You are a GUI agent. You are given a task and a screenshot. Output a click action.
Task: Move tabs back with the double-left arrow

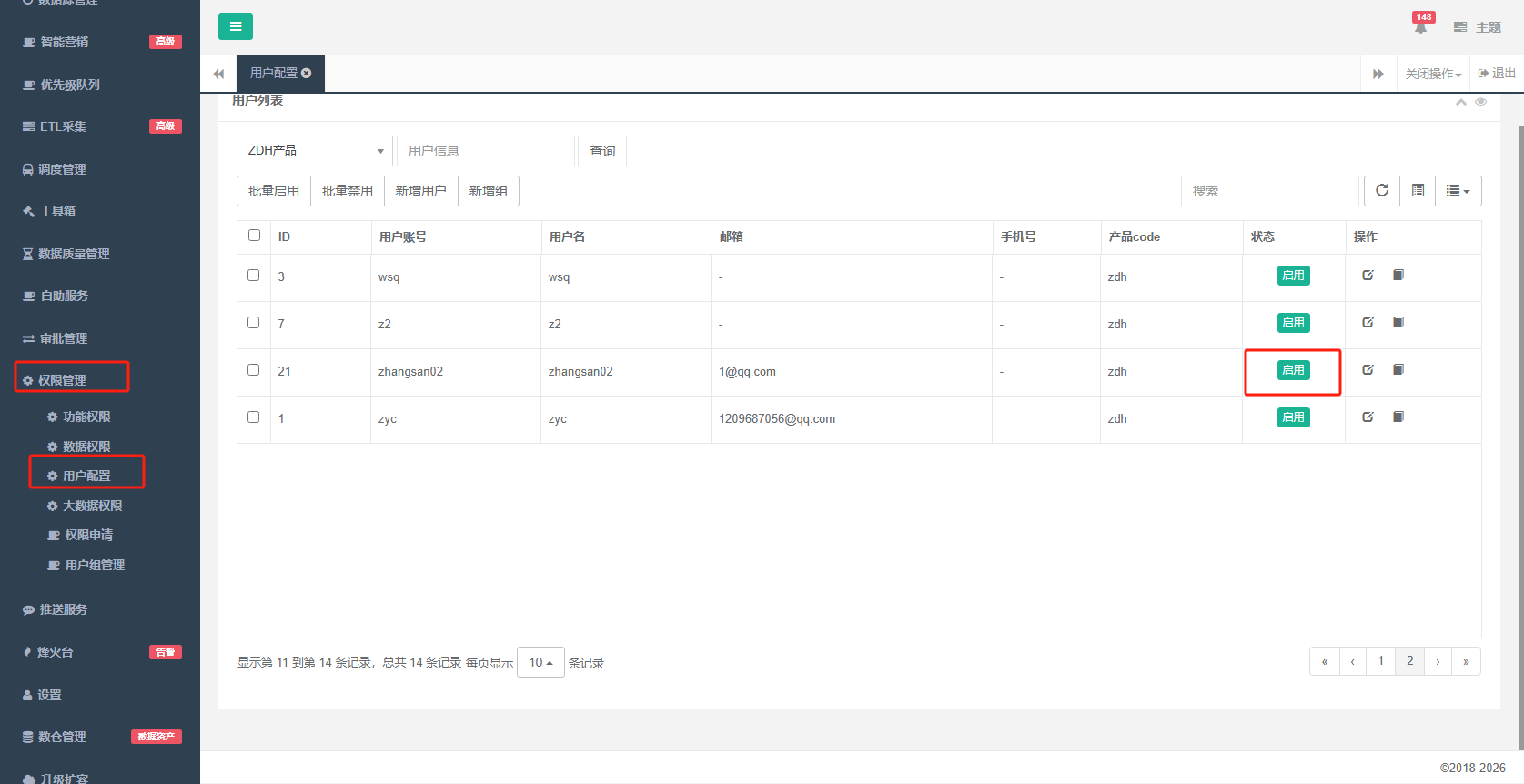[218, 74]
